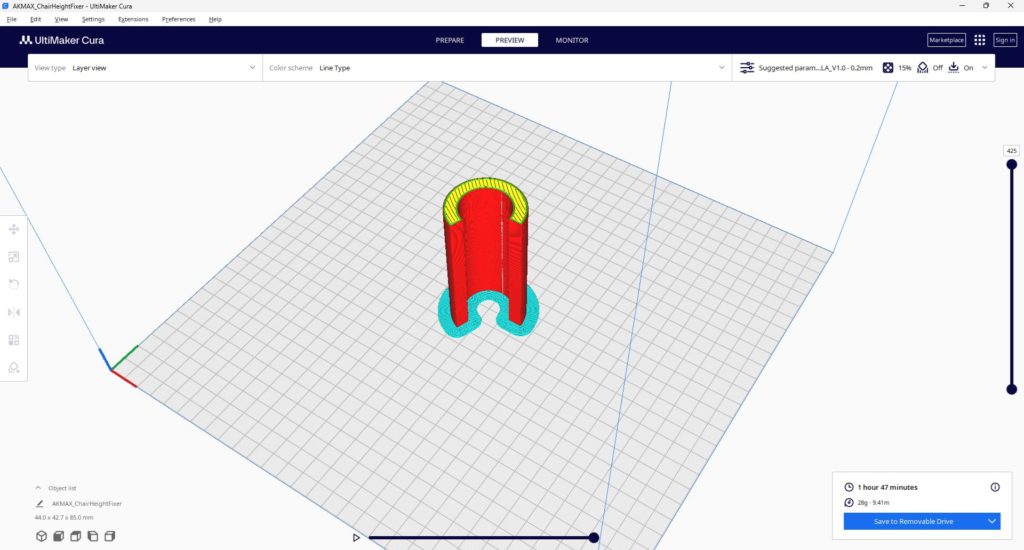Select the Mirror tool in left toolbar

14,312
